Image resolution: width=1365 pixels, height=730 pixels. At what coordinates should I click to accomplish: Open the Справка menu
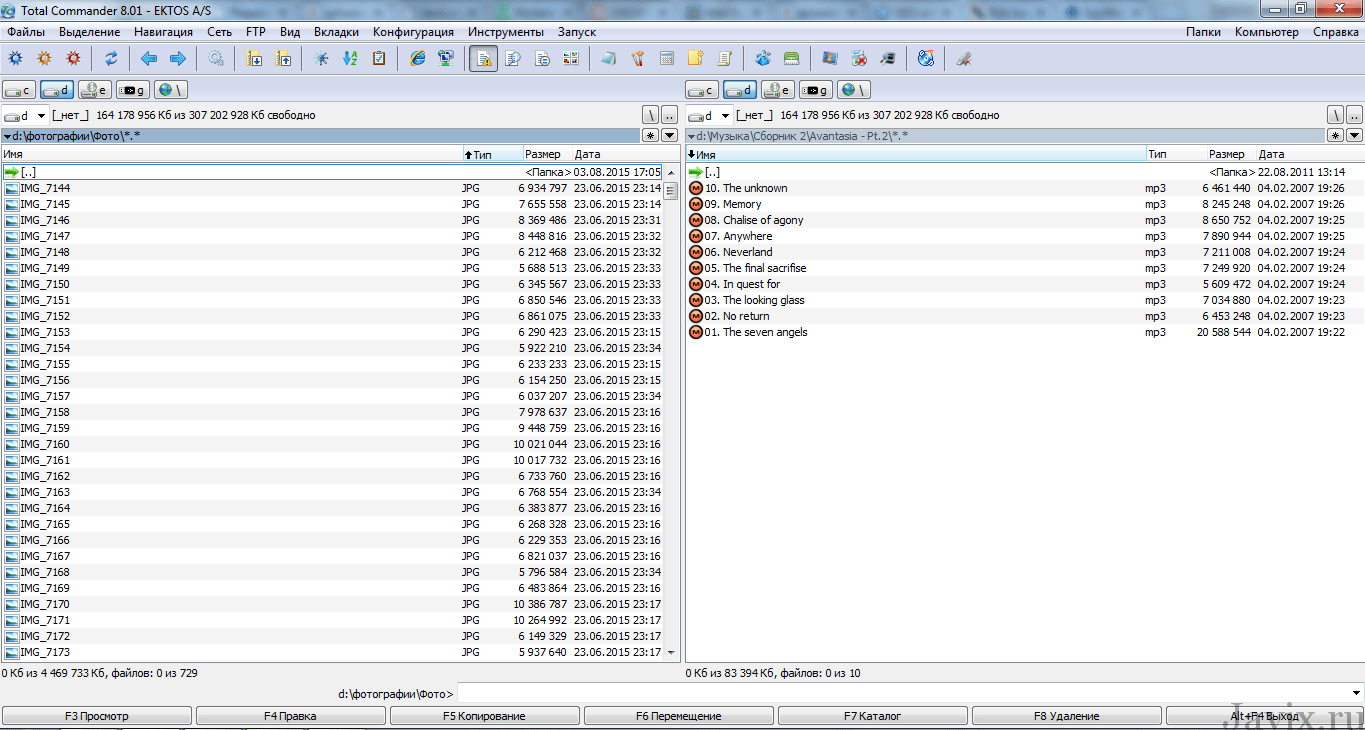point(1336,32)
